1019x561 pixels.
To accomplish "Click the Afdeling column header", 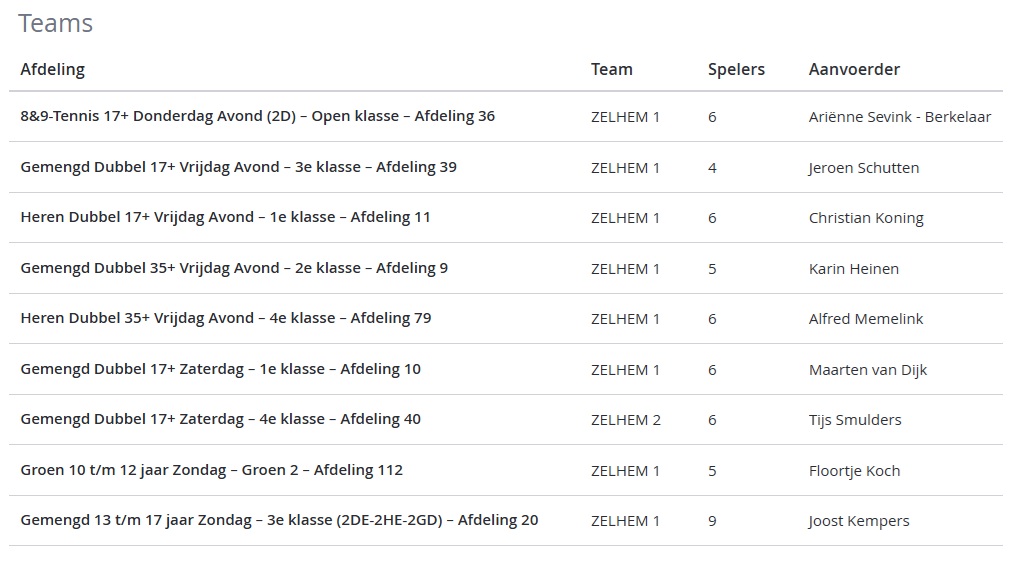I will [53, 70].
